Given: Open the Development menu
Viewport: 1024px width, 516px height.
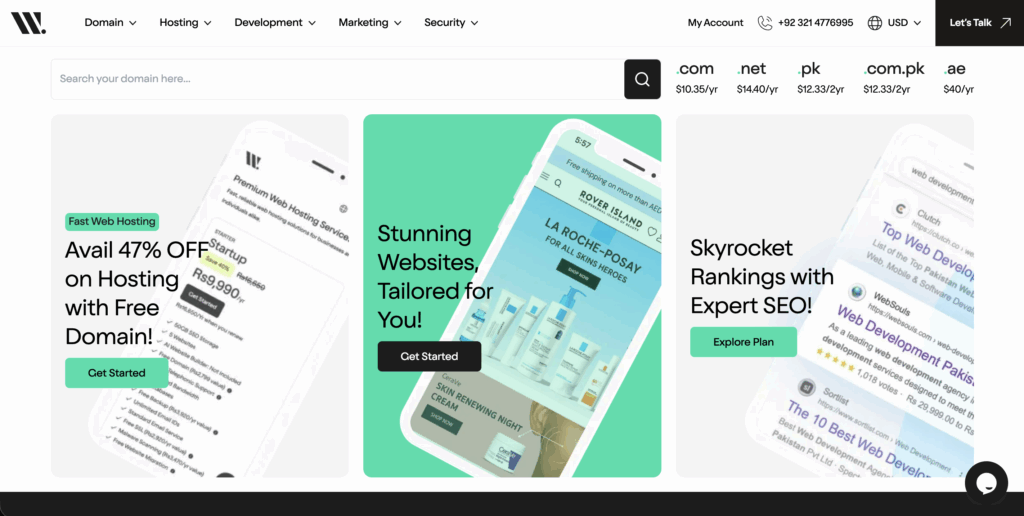Looking at the screenshot, I should 275,23.
